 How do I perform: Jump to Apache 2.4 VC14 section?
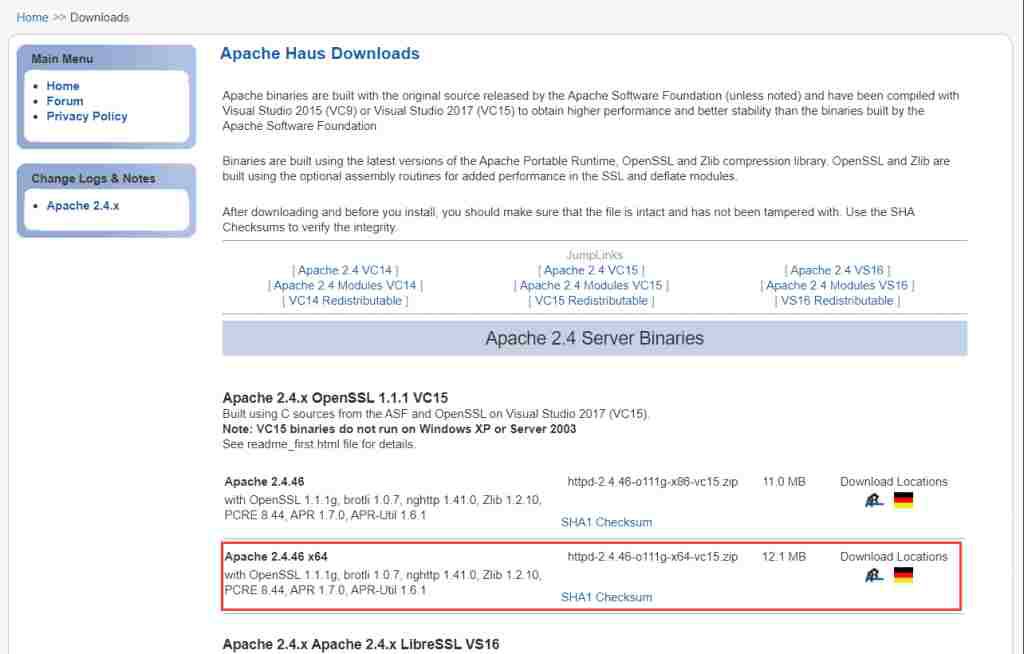345,270
